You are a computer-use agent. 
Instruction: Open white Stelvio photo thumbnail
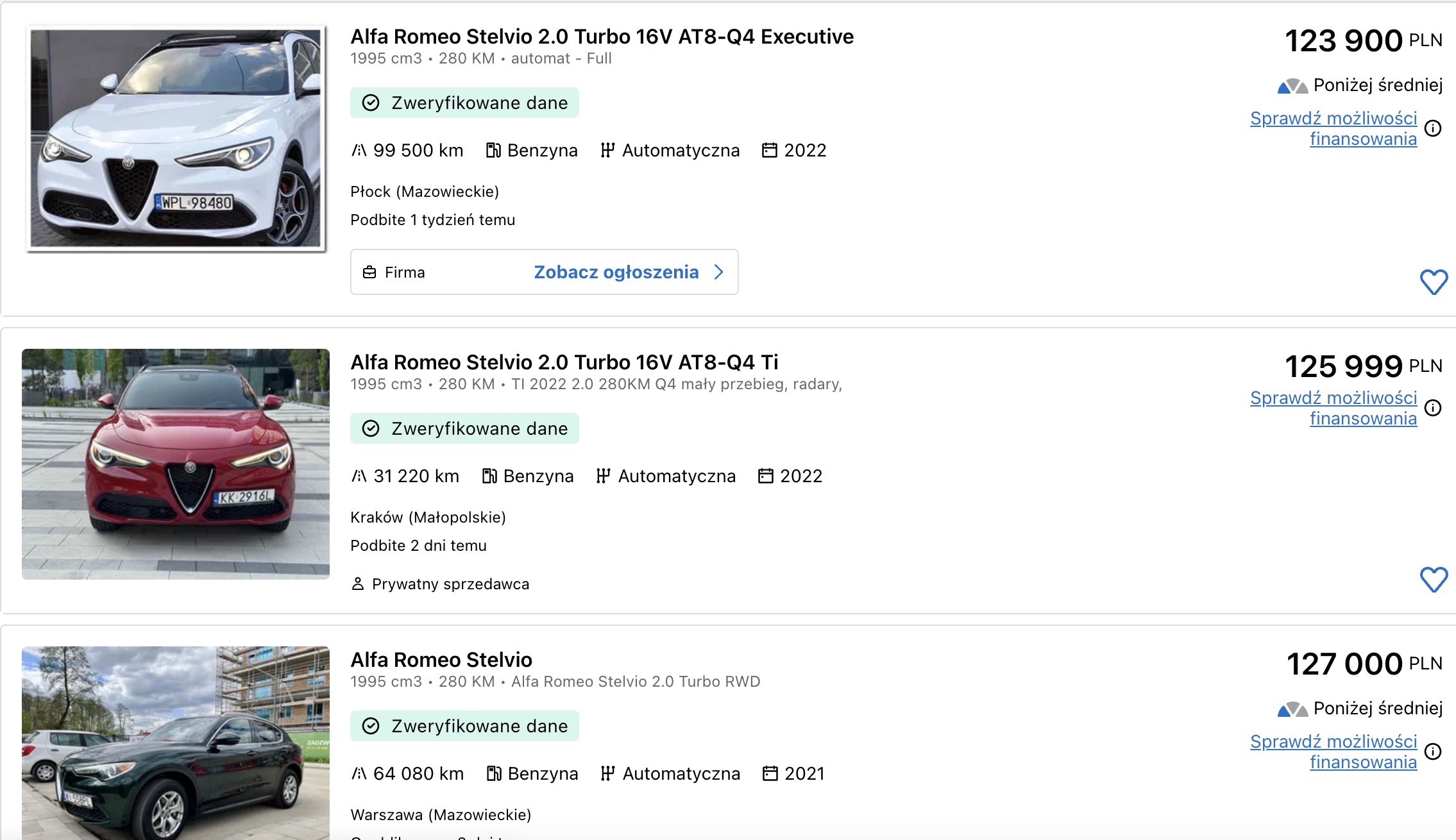[176, 138]
